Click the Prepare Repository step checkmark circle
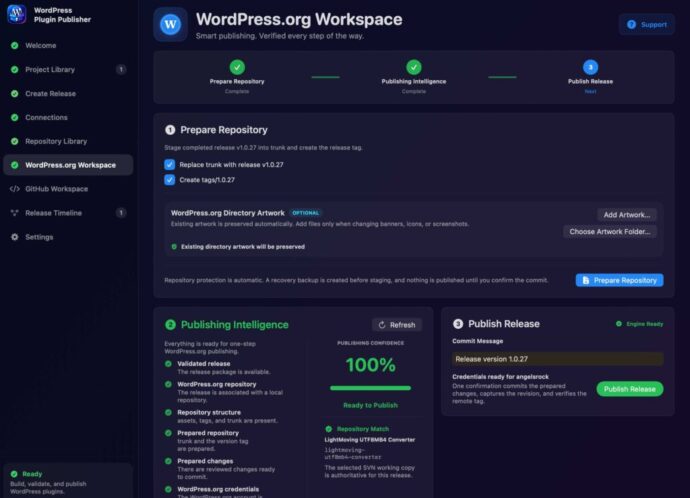Viewport: 690px width, 498px height. point(237,67)
